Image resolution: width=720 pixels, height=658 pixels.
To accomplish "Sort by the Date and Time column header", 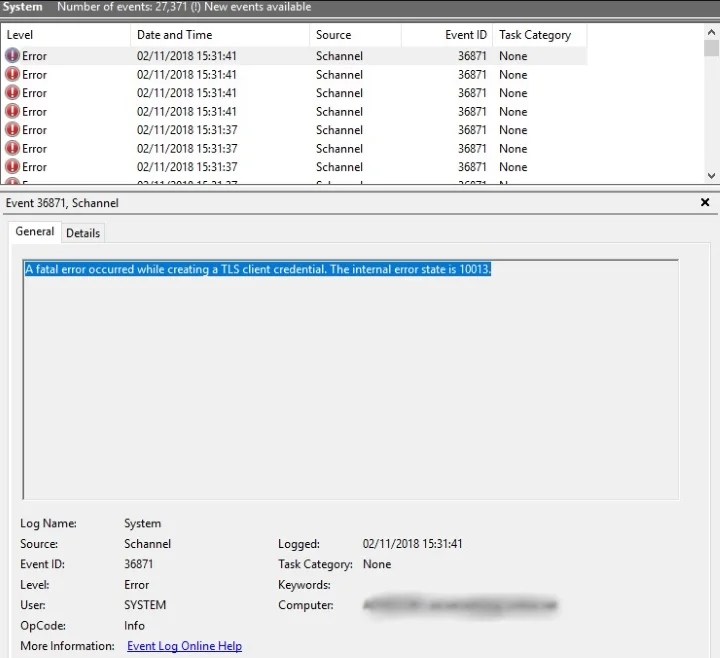I will [x=220, y=35].
